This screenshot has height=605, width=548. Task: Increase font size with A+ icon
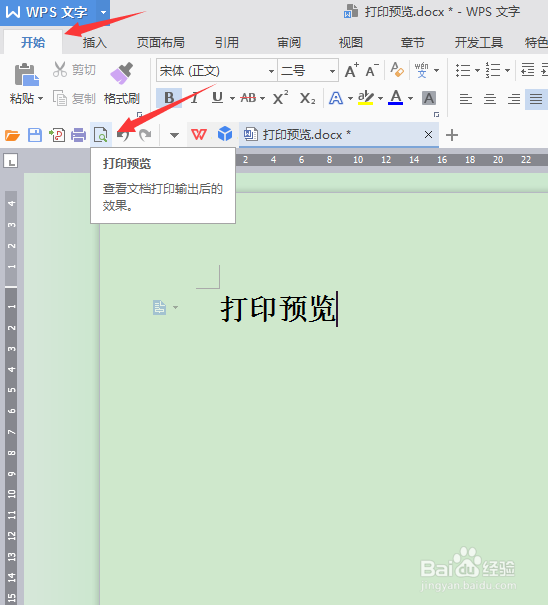[352, 70]
